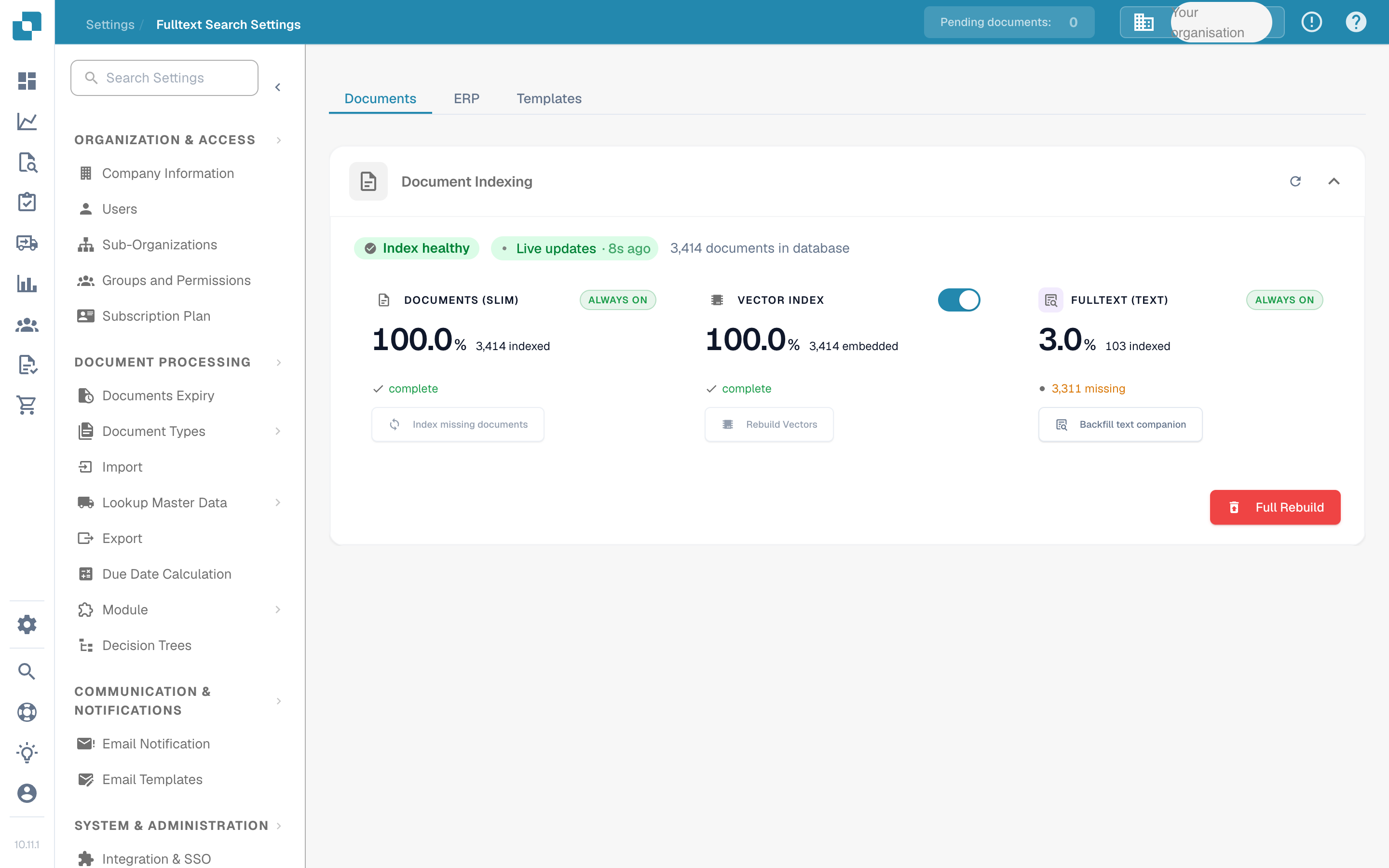Viewport: 1389px width, 868px height.
Task: Click the settings gear icon in left rail
Action: (27, 624)
